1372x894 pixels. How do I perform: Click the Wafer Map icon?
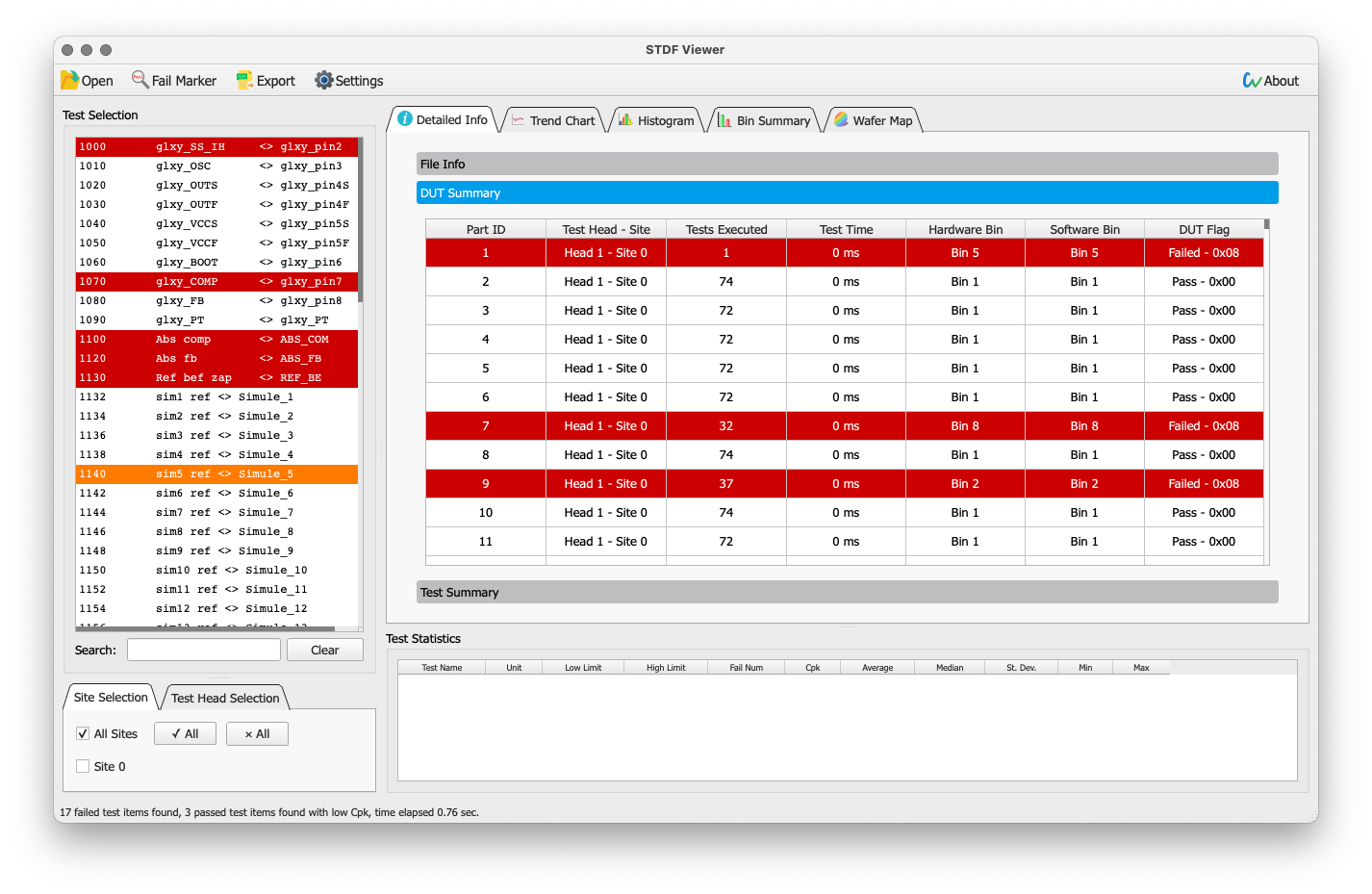pos(839,119)
